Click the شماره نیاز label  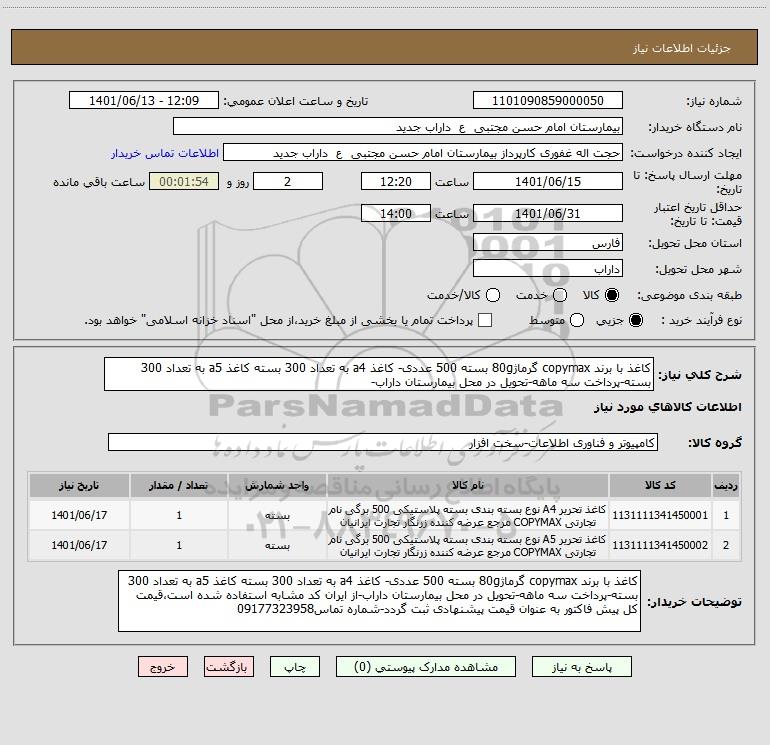[x=714, y=101]
